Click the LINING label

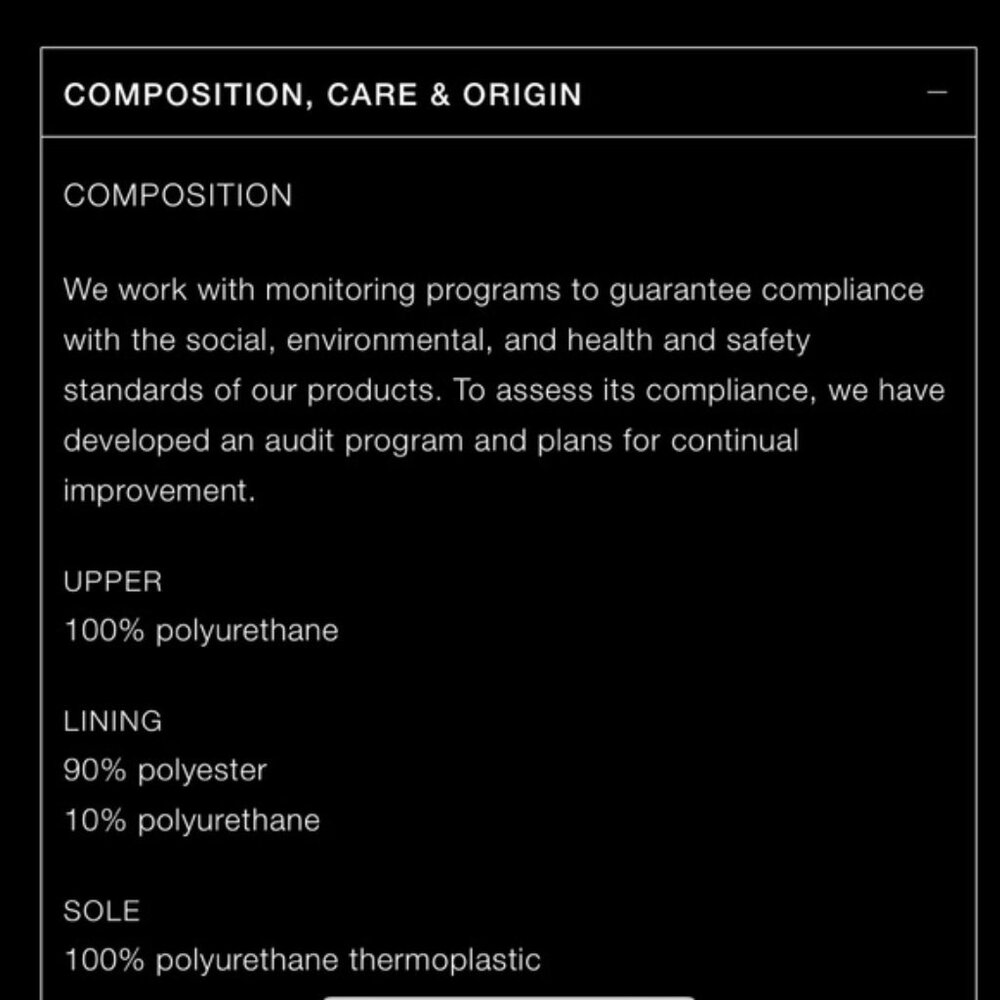click(113, 721)
